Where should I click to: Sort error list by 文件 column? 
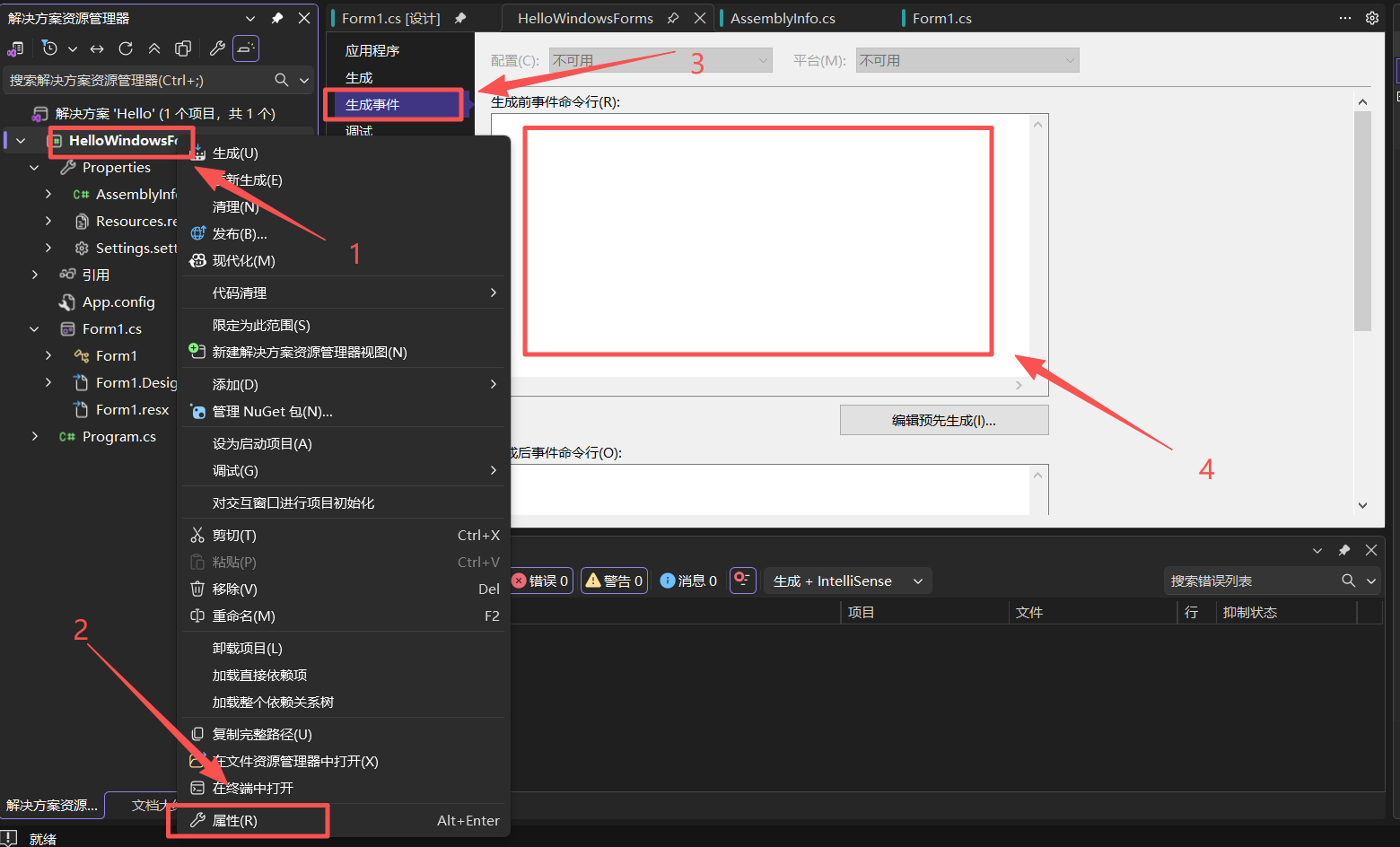coord(1092,612)
